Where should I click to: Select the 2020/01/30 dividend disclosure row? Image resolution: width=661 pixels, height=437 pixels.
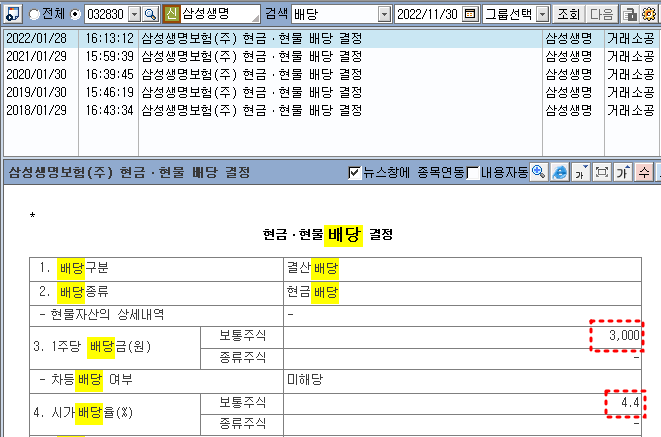pos(329,75)
